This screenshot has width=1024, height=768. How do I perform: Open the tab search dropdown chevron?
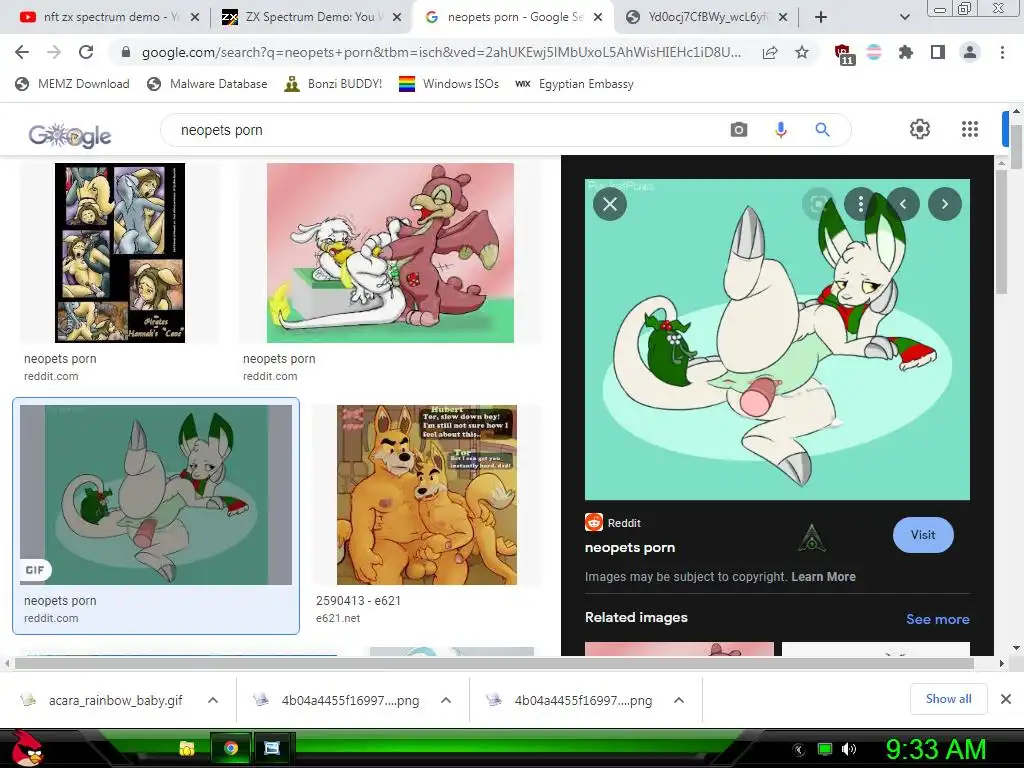click(904, 18)
